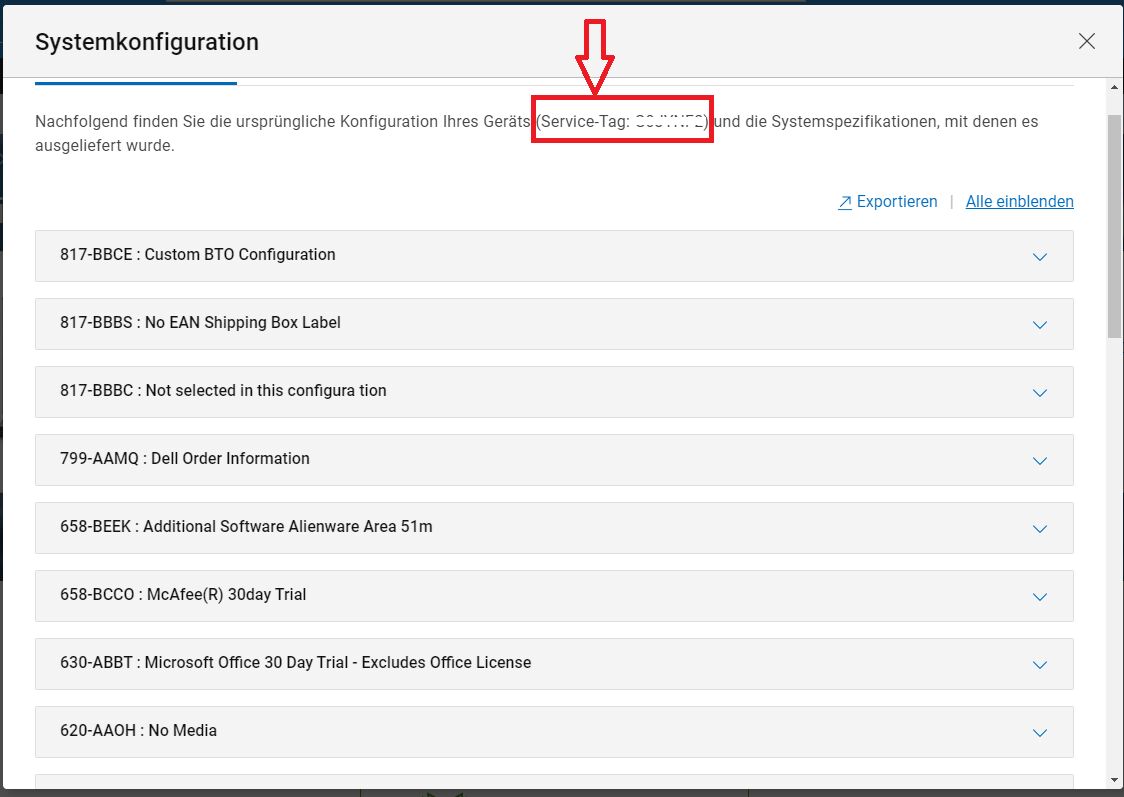Select the text 630-ABBT : Microsoft Office 30 Day Trial
1124x797 pixels.
pos(204,663)
